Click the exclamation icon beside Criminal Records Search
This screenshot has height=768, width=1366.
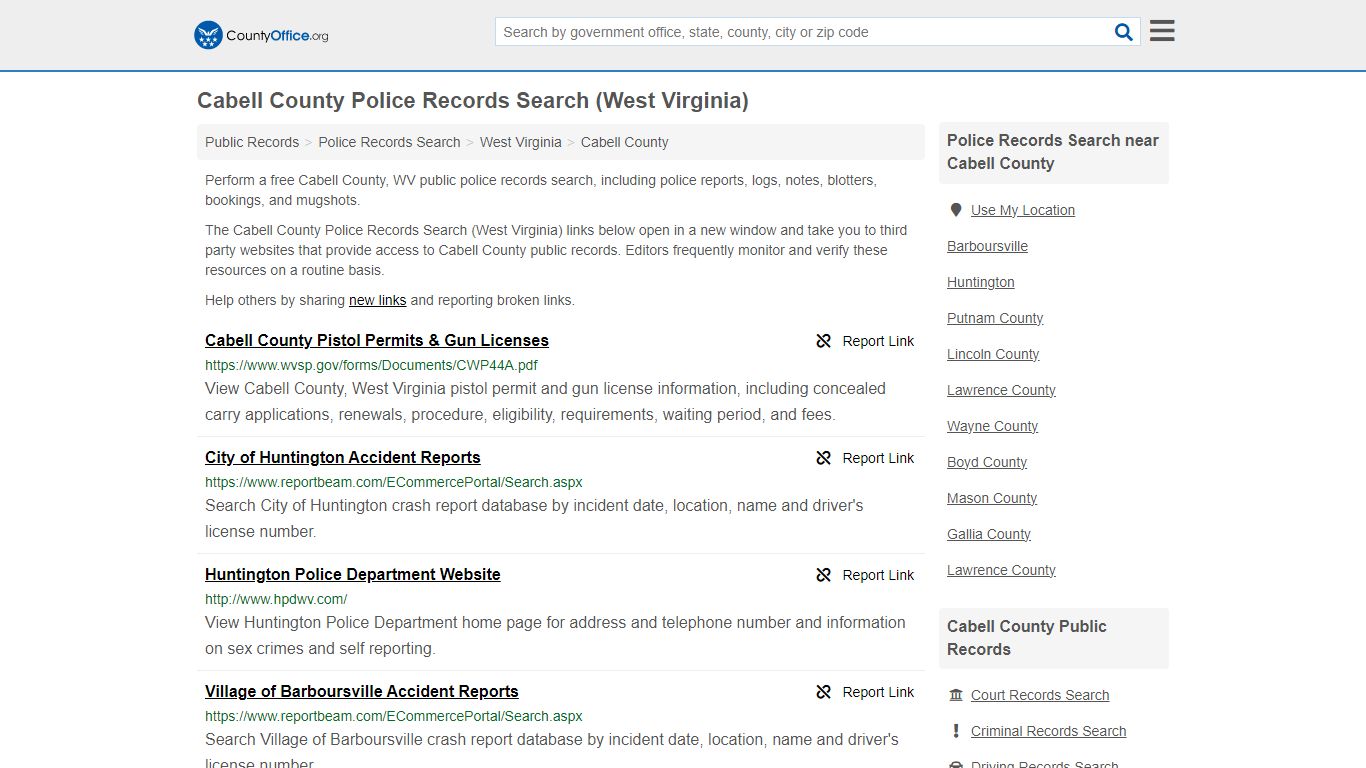pos(956,731)
